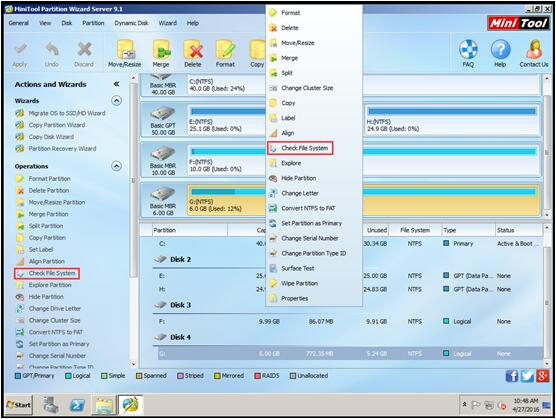Collapse the Wizards section
556x419 pixels.
pyautogui.click(x=116, y=101)
